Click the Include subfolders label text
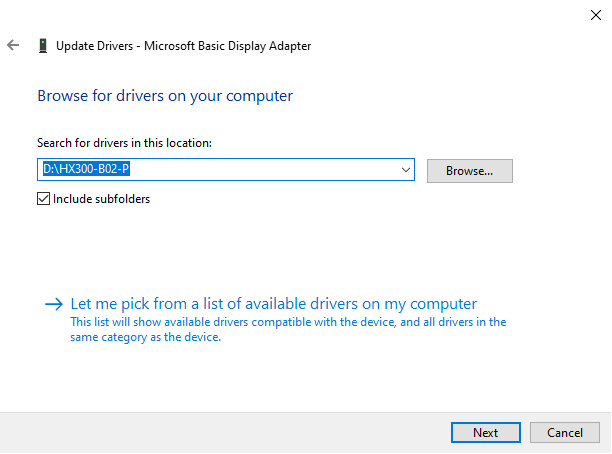Image resolution: width=612 pixels, height=454 pixels. 101,199
